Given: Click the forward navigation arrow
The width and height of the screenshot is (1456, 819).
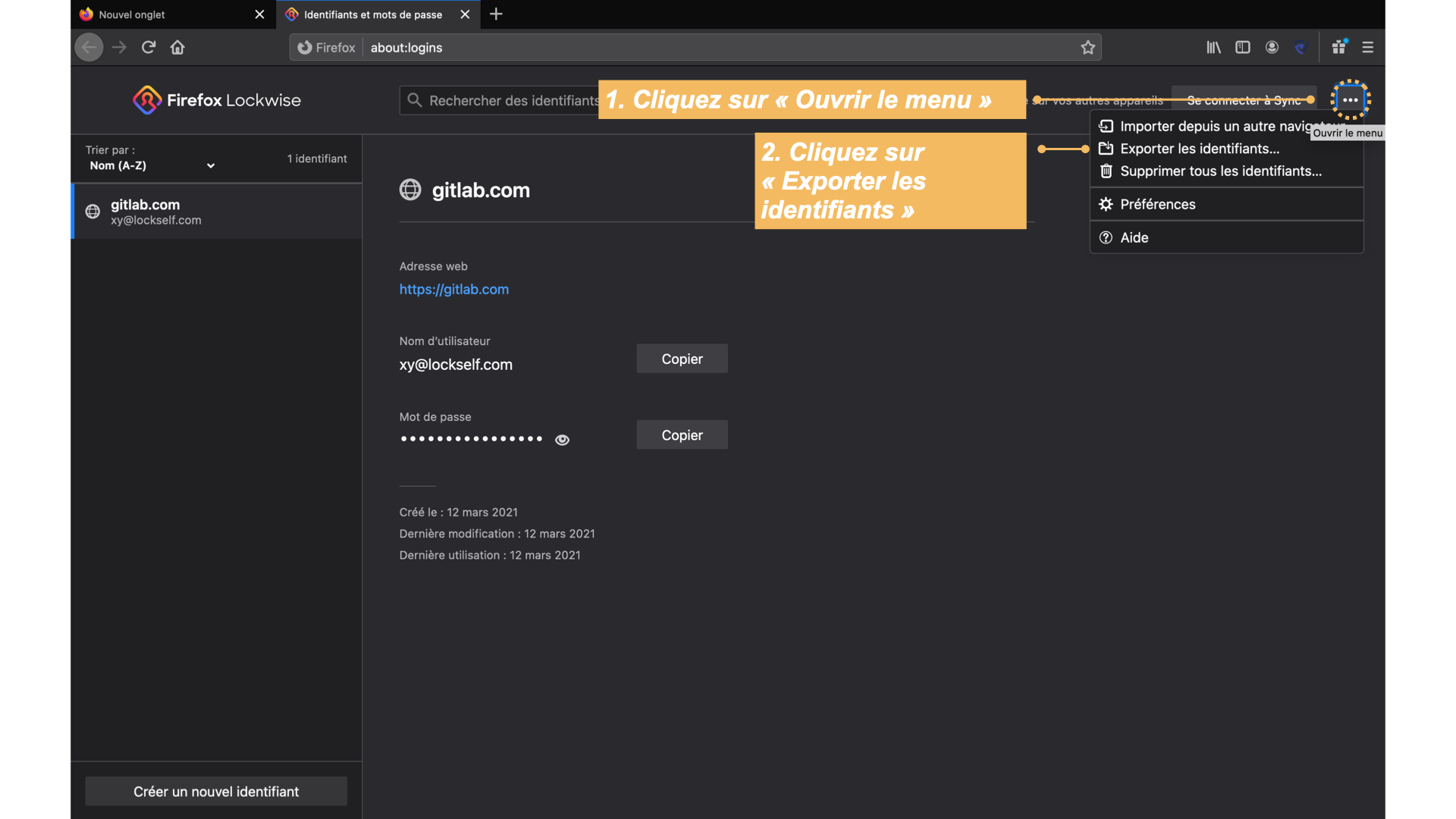Looking at the screenshot, I should [x=119, y=47].
